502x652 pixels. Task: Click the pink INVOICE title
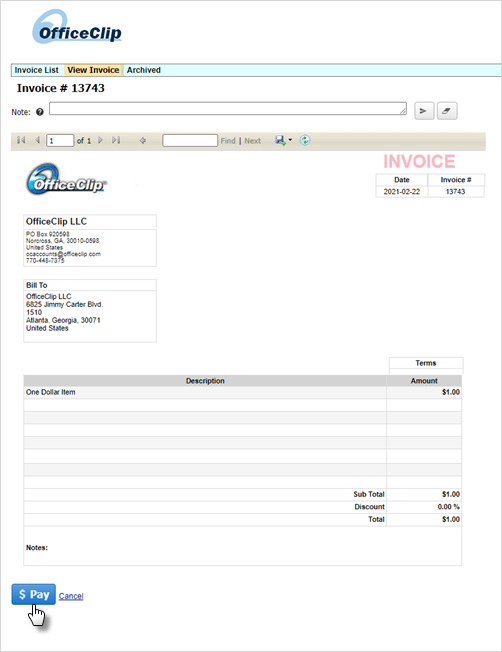pyautogui.click(x=419, y=161)
